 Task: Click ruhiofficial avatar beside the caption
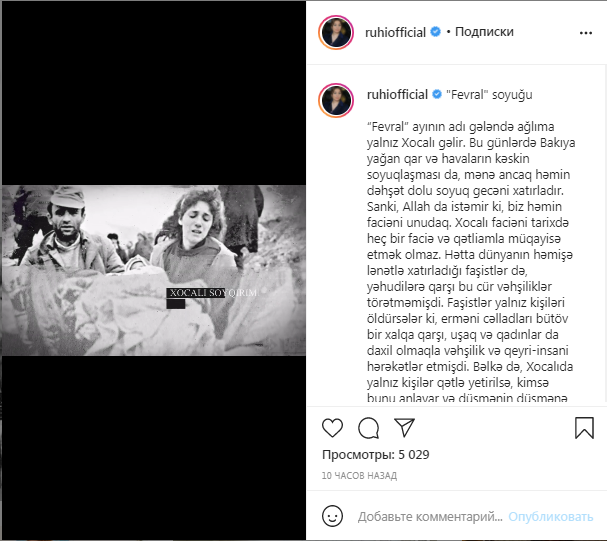(336, 100)
